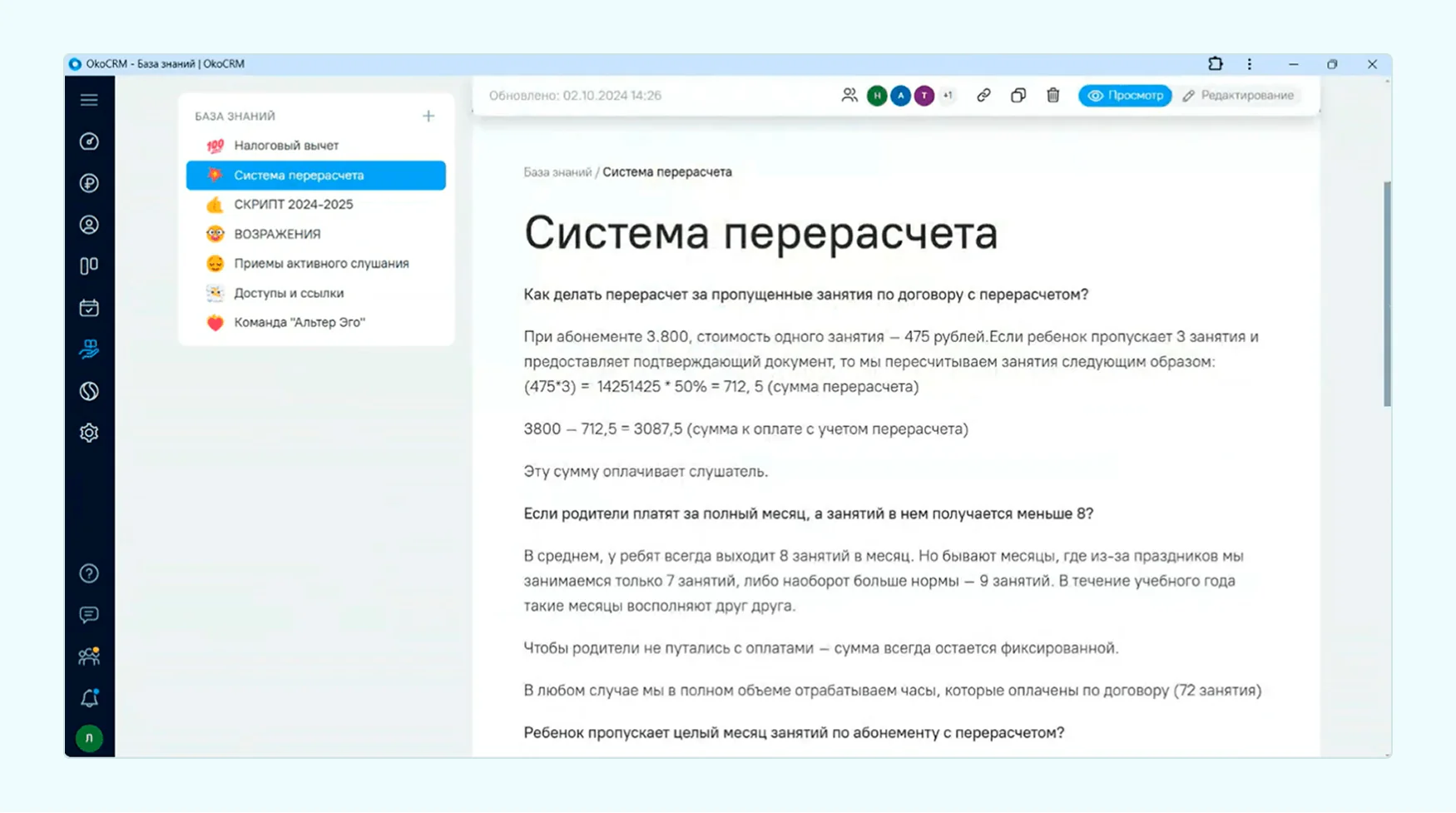
Task: Select the Система перерасчета article
Action: 316,176
